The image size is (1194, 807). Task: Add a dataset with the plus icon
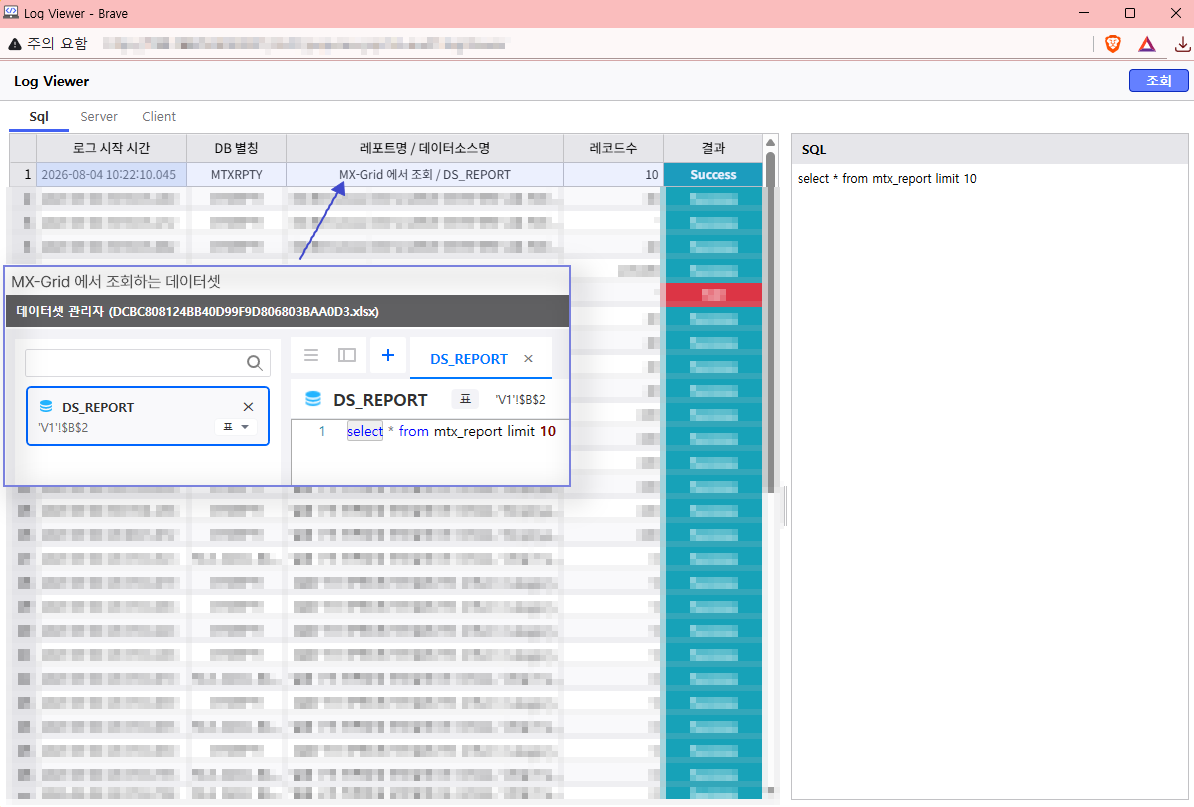tap(388, 355)
